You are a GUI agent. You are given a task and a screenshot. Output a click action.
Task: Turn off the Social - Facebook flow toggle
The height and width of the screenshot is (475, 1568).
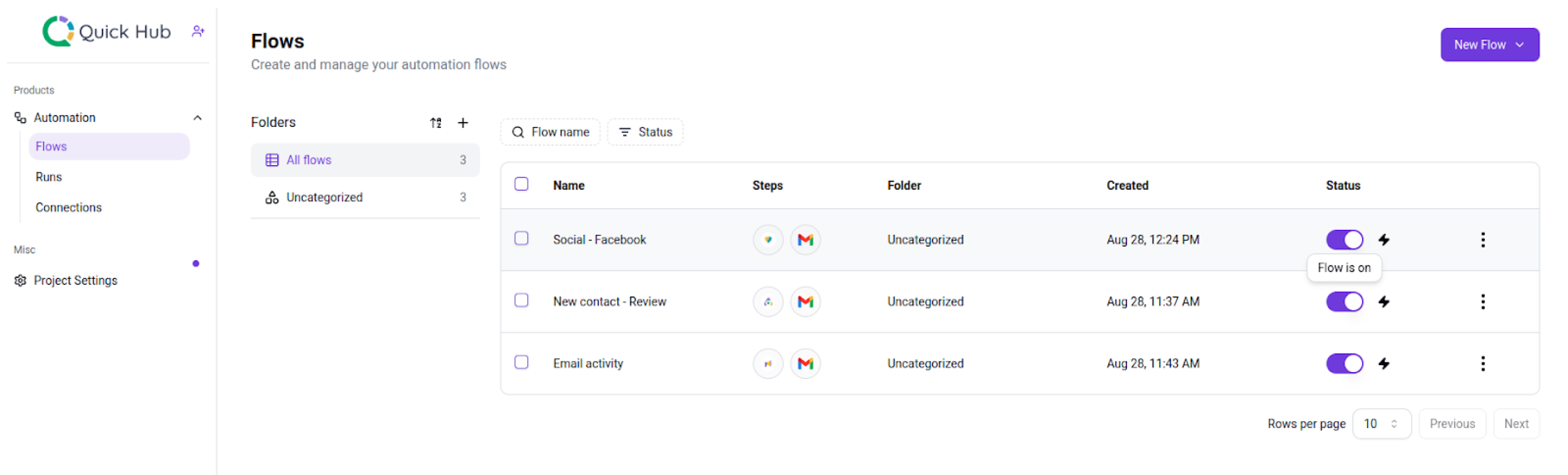[x=1344, y=240]
